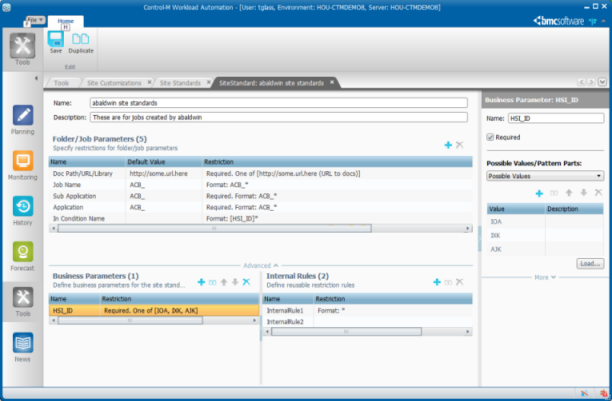The width and height of the screenshot is (612, 401).
Task: Switch to the Home ribbon tab
Action: pos(66,21)
